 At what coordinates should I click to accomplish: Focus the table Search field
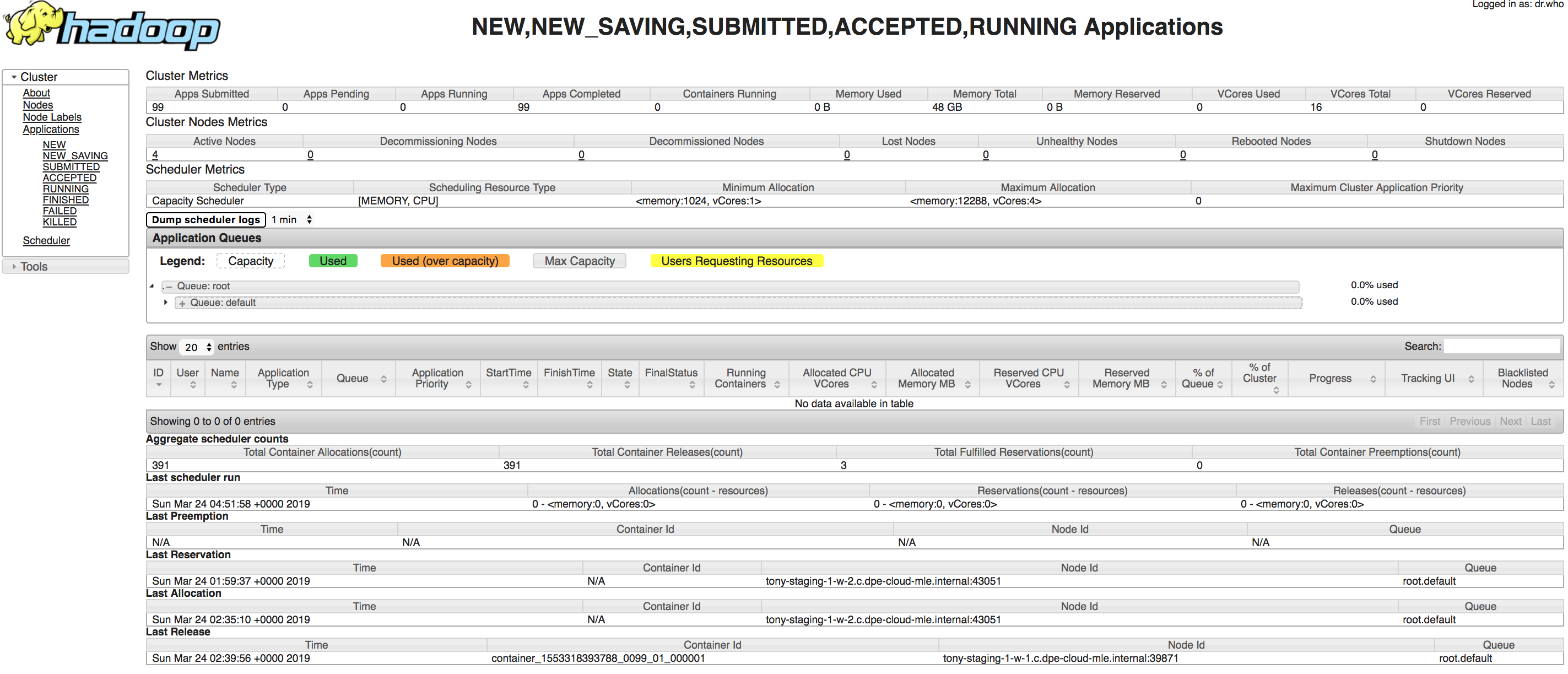point(1501,347)
